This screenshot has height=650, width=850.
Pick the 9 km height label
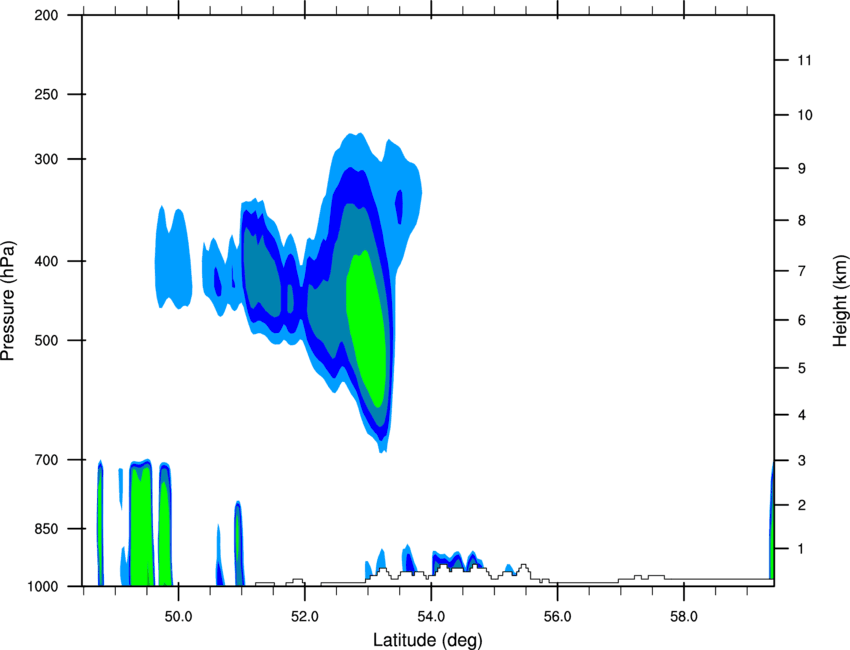click(802, 169)
